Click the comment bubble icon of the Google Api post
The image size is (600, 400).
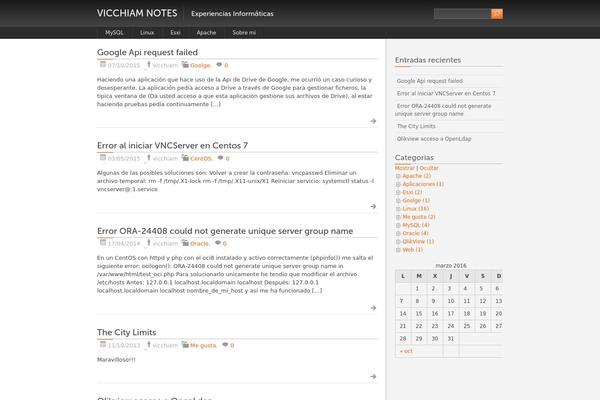(x=219, y=65)
